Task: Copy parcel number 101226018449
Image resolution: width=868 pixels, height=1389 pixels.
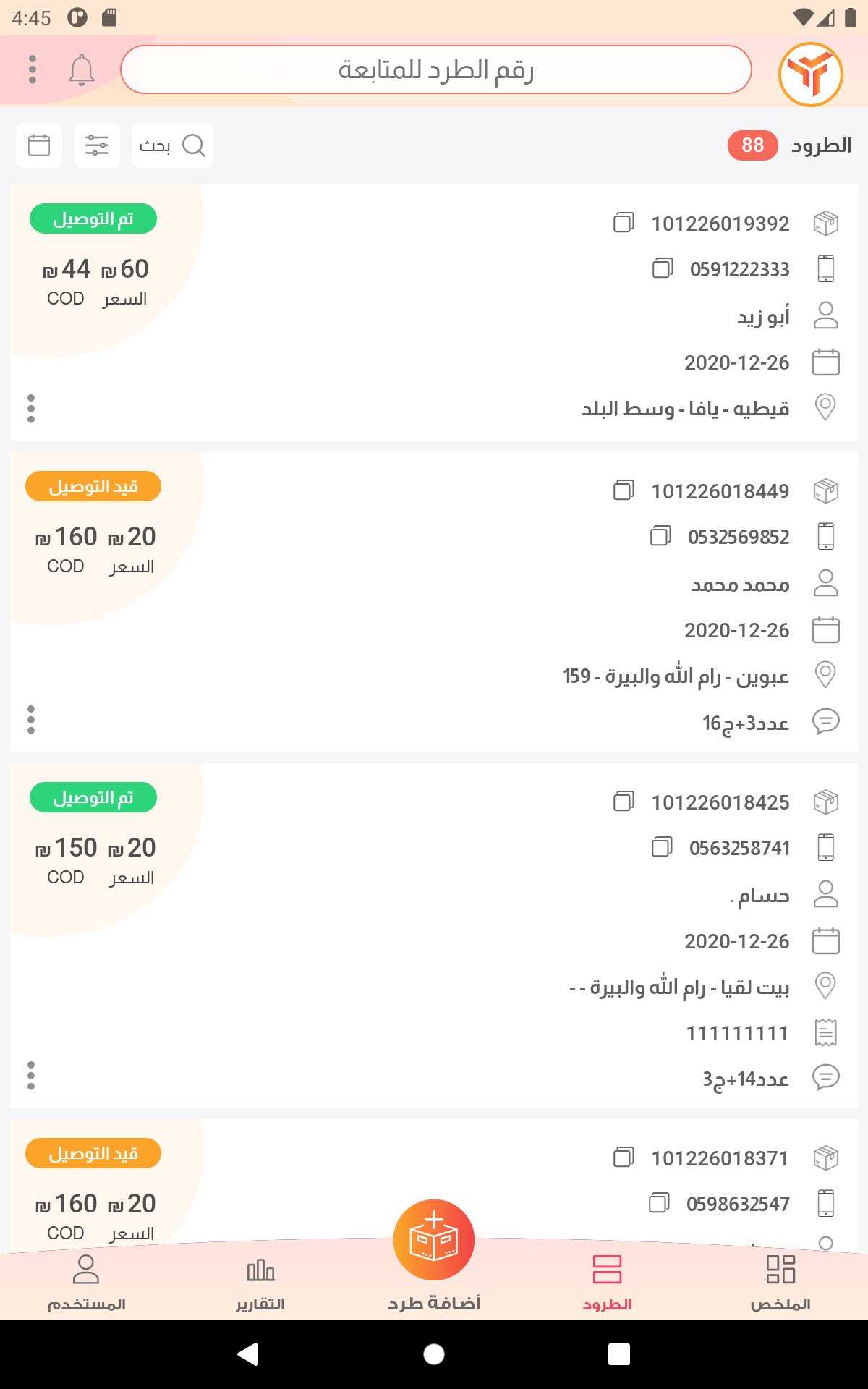Action: (624, 490)
